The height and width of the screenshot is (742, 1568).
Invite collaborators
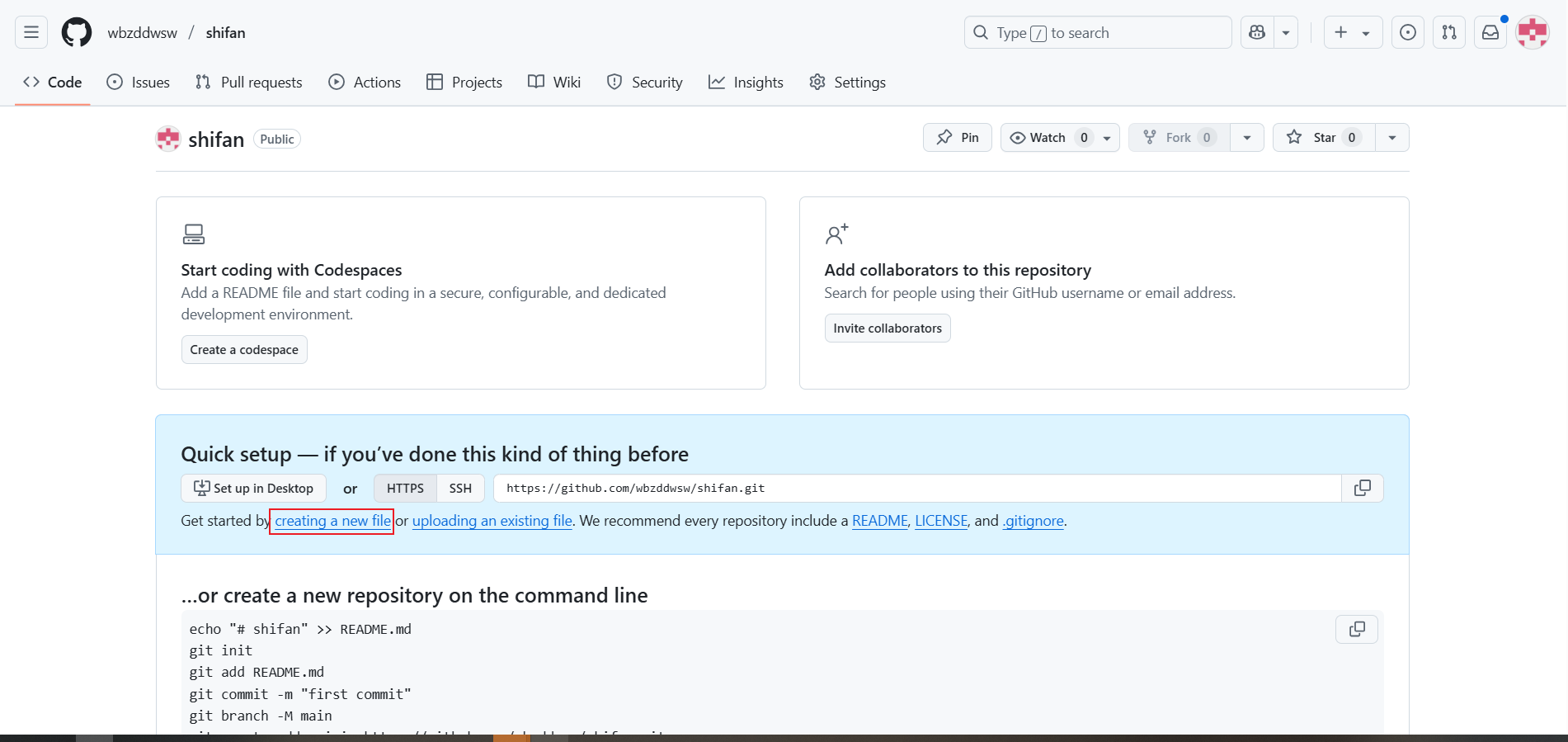tap(888, 328)
